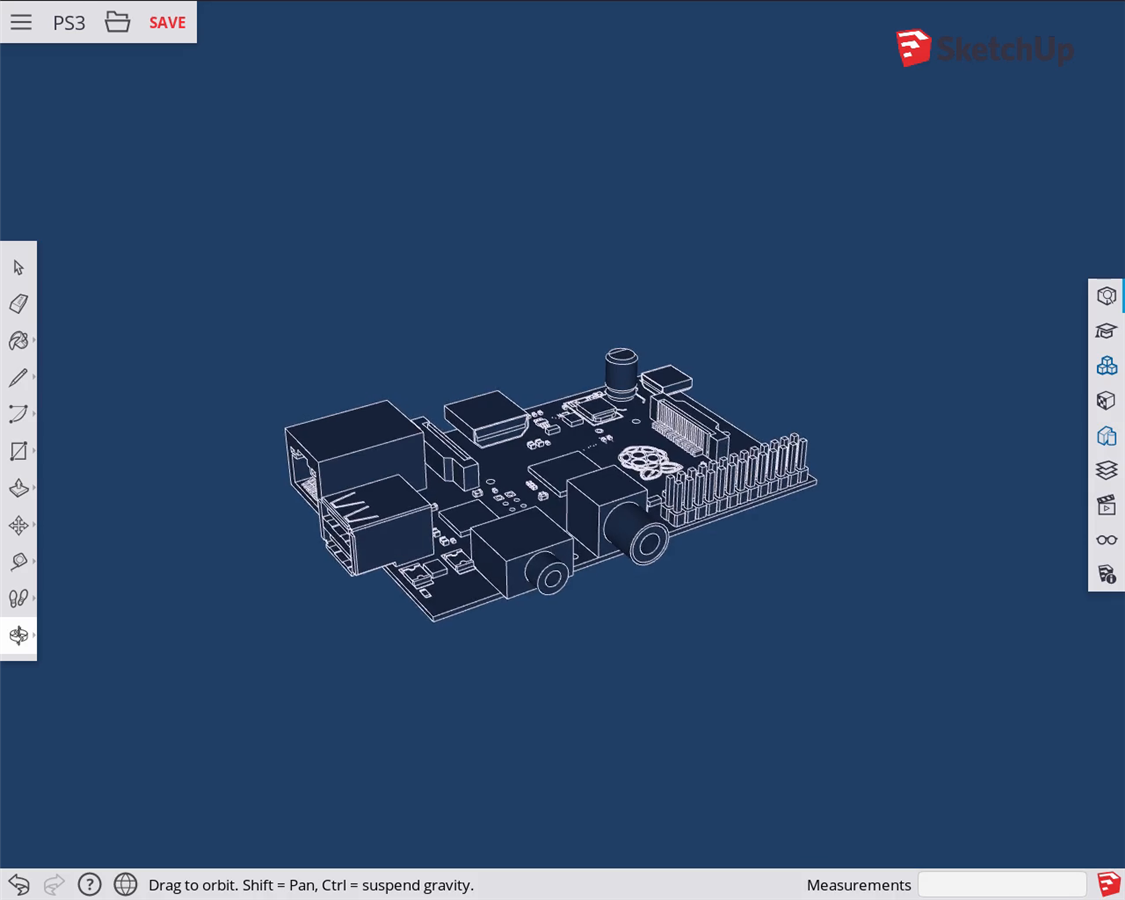
Task: Open the language globe menu
Action: (x=126, y=885)
